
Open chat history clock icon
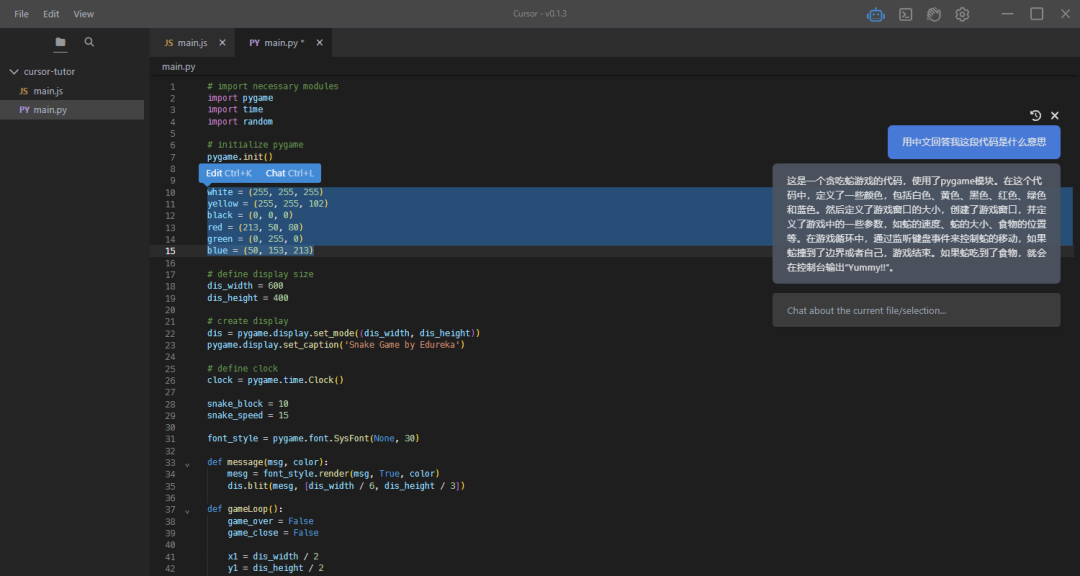(1035, 116)
